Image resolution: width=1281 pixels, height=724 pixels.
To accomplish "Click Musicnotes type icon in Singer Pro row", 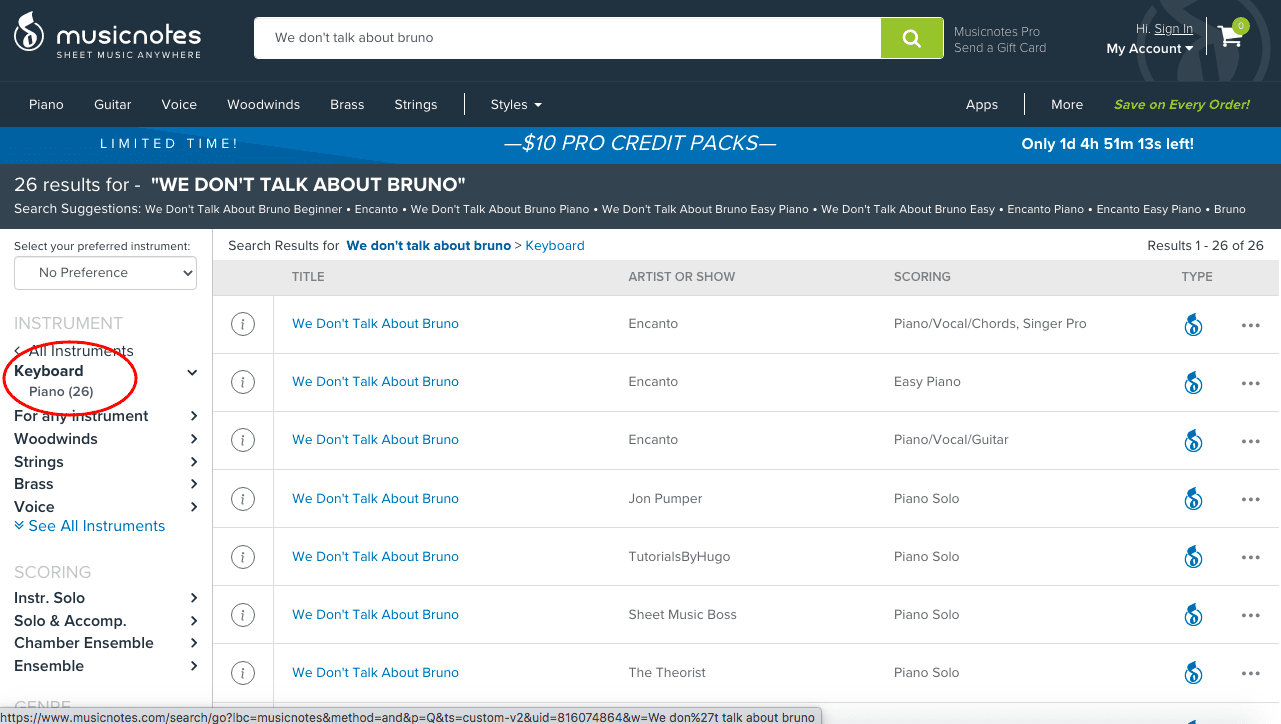I will [x=1193, y=324].
